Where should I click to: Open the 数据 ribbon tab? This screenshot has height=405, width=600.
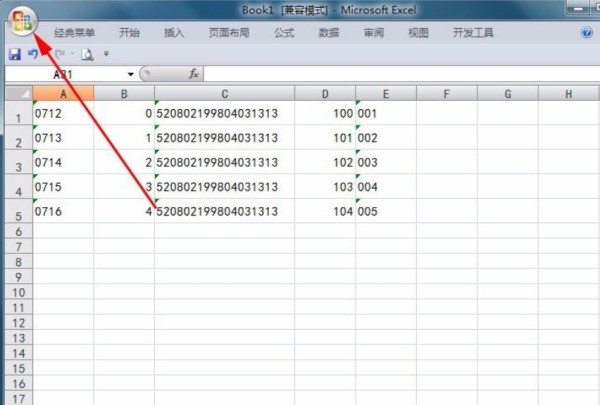click(329, 33)
